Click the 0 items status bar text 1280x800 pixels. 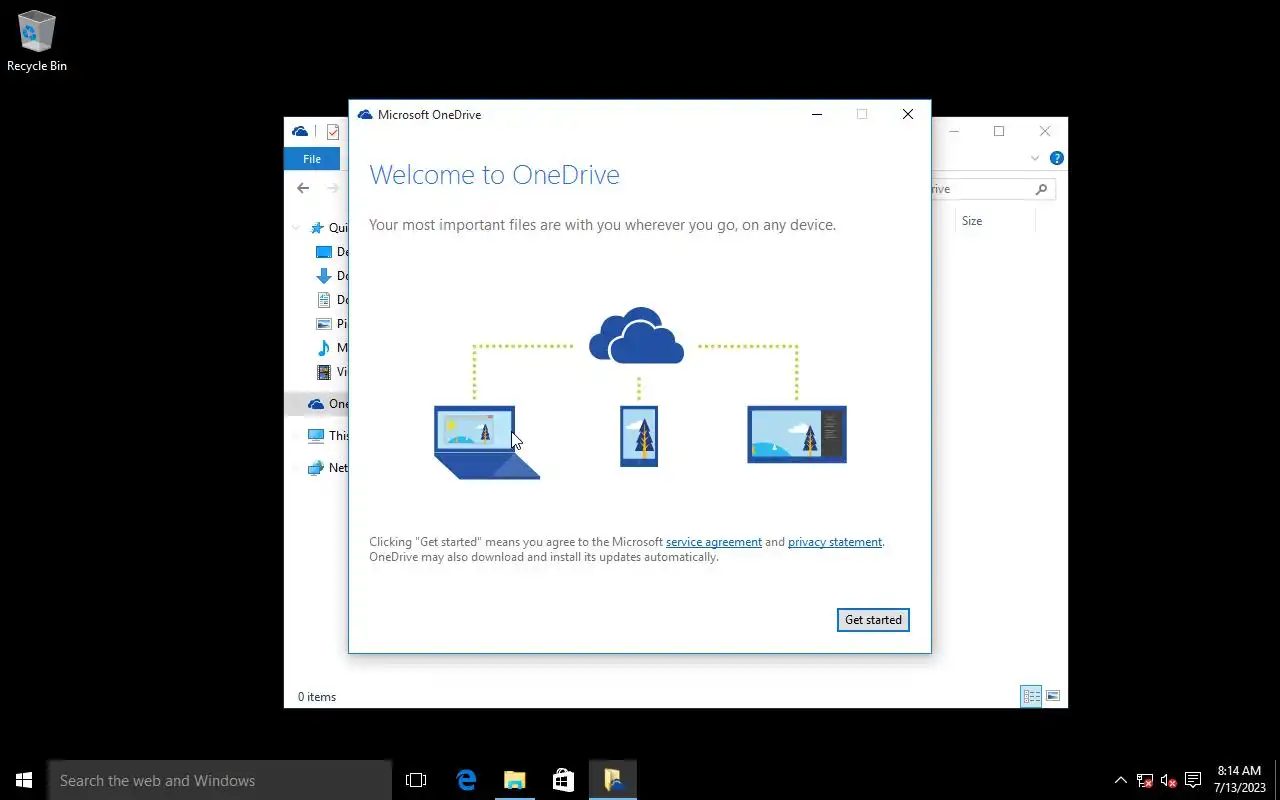(x=317, y=697)
